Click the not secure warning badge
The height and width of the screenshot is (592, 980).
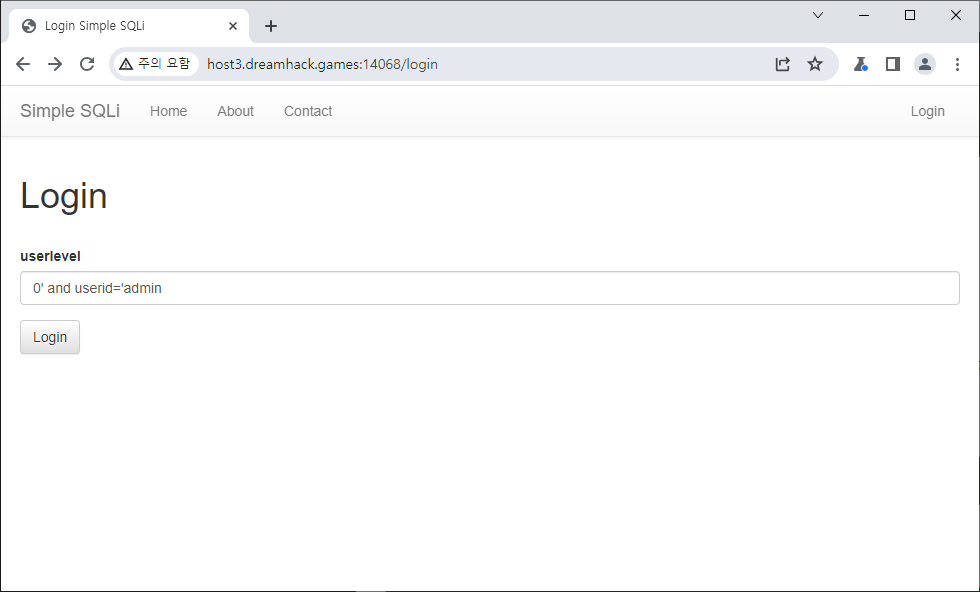pos(154,64)
